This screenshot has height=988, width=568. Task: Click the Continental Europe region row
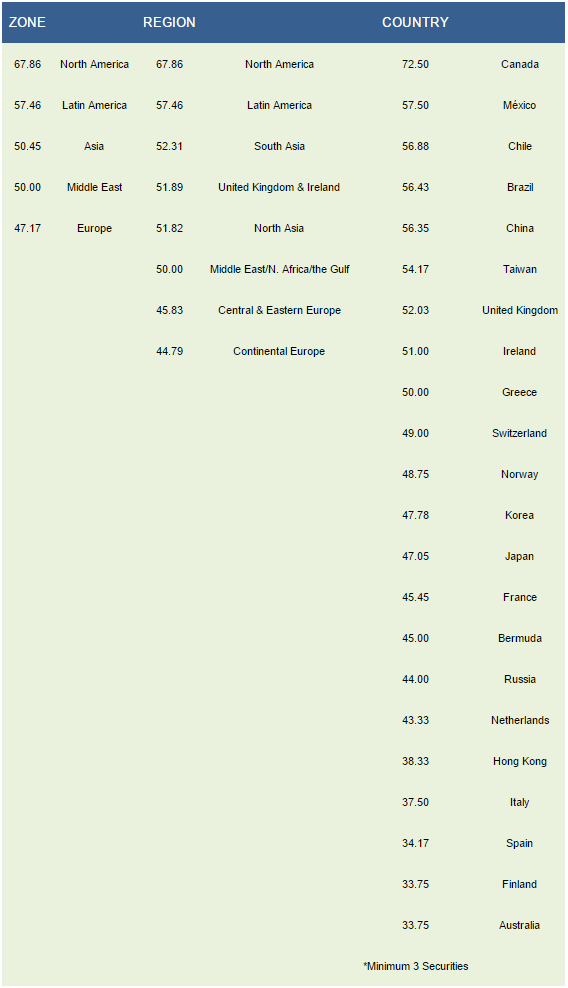[x=279, y=351]
